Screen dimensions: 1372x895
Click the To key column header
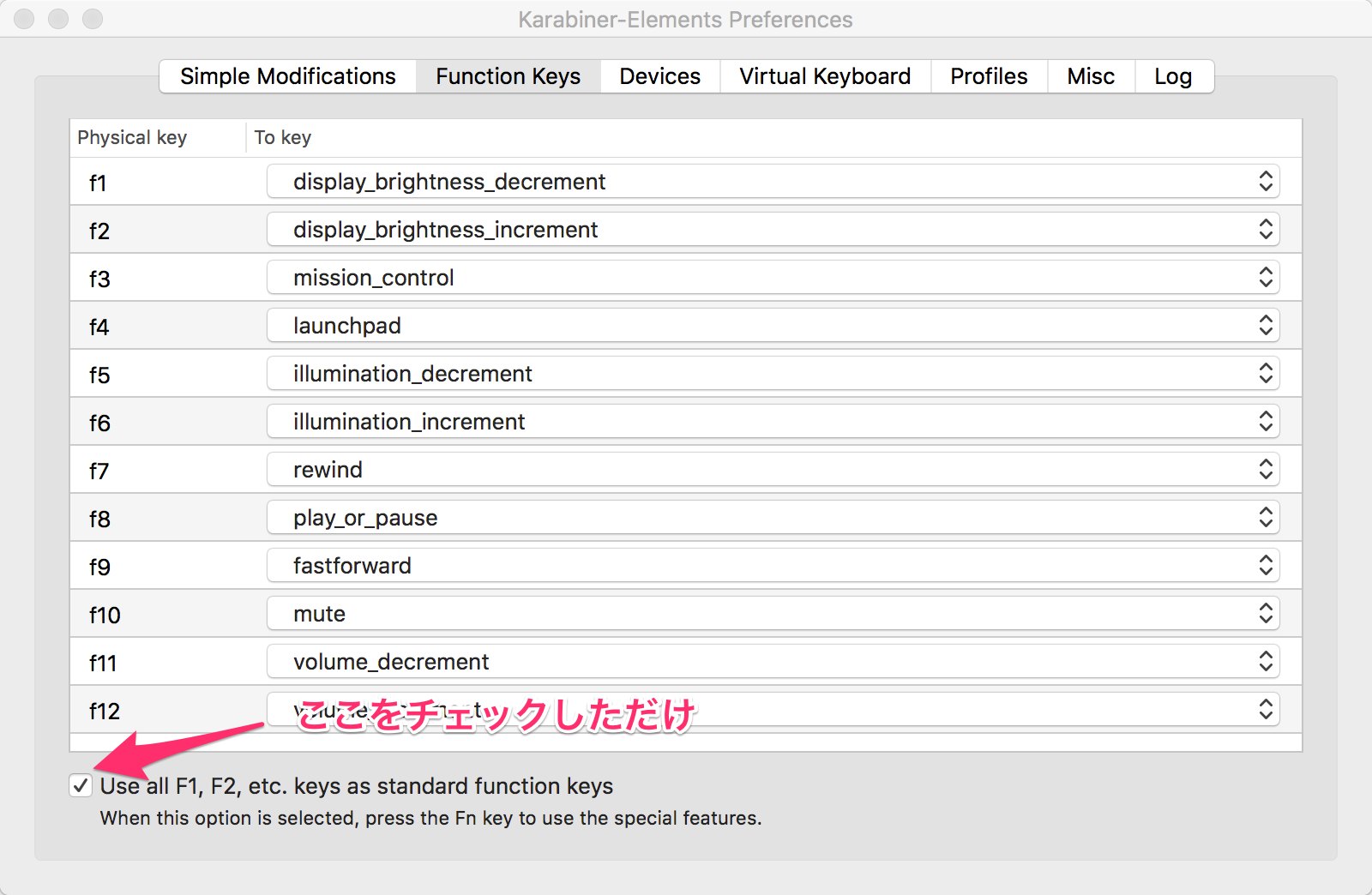coord(774,138)
